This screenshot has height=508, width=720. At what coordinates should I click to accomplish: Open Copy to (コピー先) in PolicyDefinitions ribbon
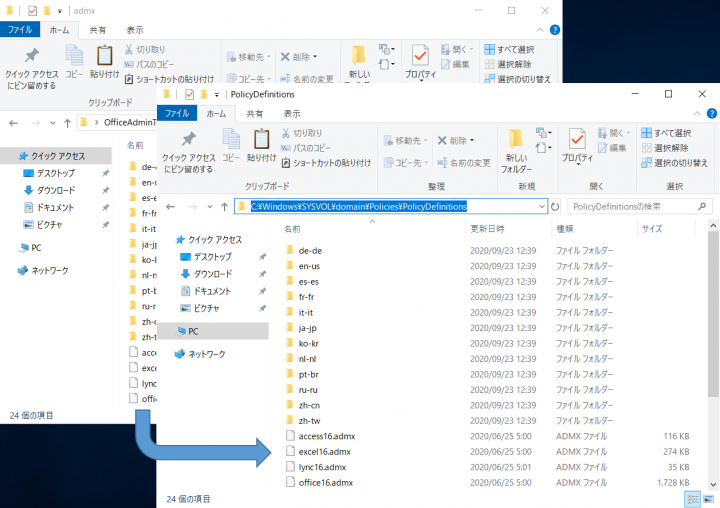(x=405, y=163)
